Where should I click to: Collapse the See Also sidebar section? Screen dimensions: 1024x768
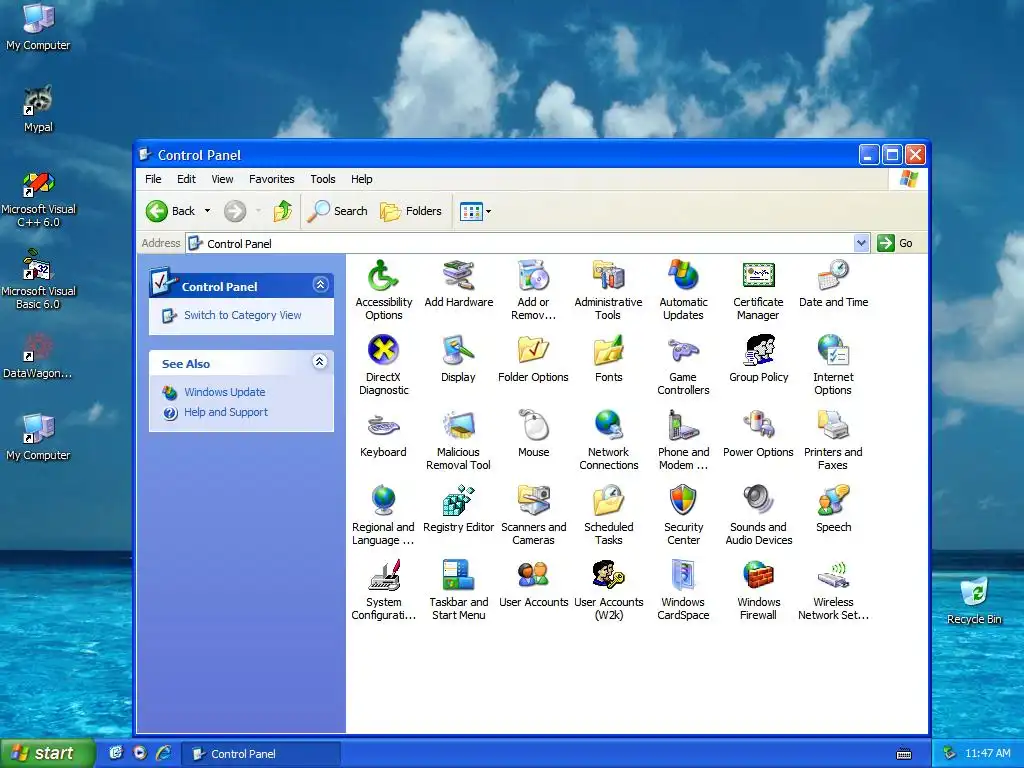[x=319, y=362]
